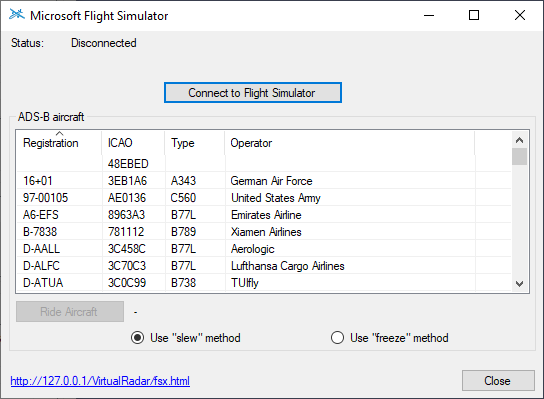Click the Disconnected status text
This screenshot has height=399, width=544.
pyautogui.click(x=104, y=43)
